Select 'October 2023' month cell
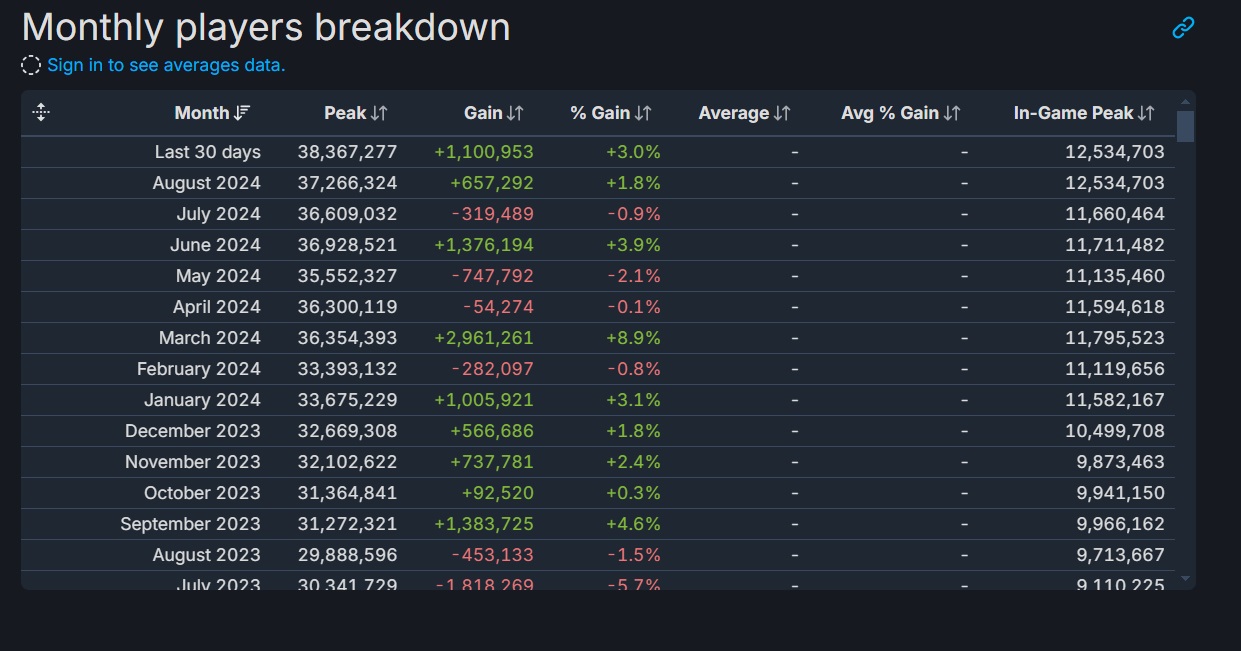 click(x=203, y=493)
